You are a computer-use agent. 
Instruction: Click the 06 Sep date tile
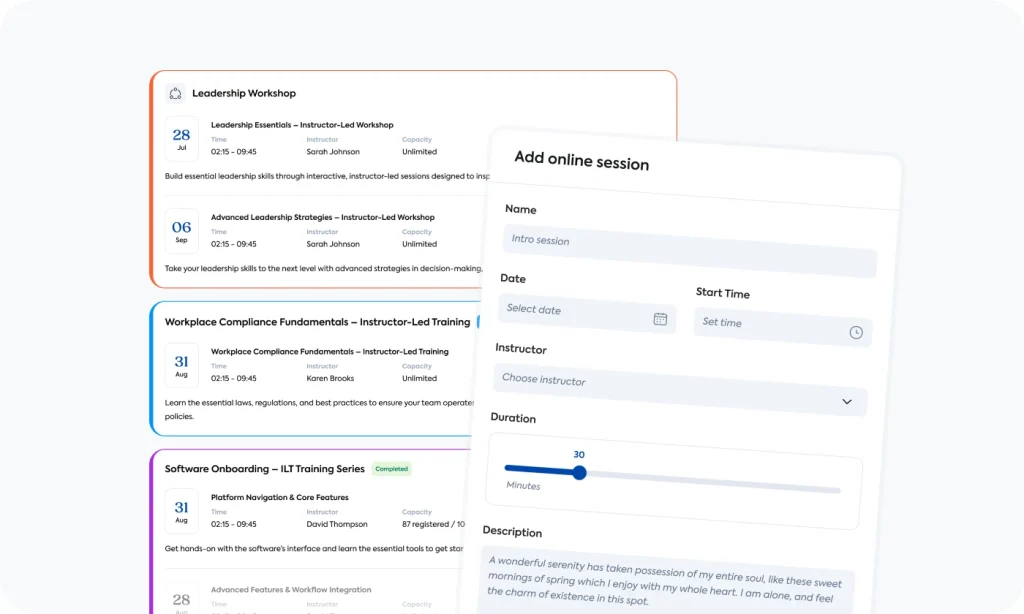click(x=181, y=230)
